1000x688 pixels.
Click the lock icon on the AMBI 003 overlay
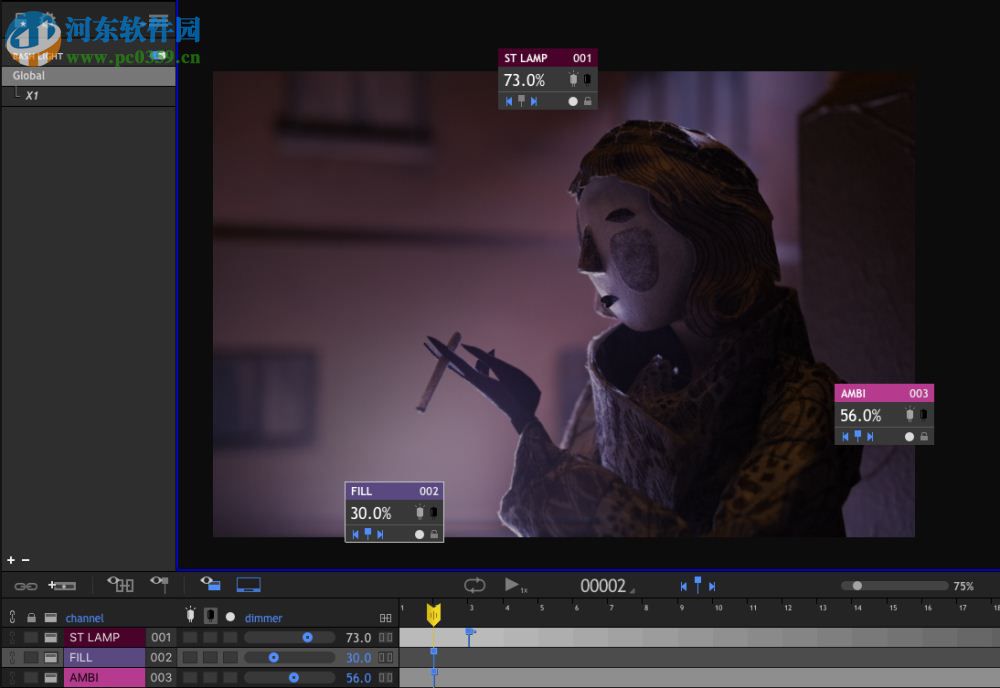pyautogui.click(x=925, y=436)
